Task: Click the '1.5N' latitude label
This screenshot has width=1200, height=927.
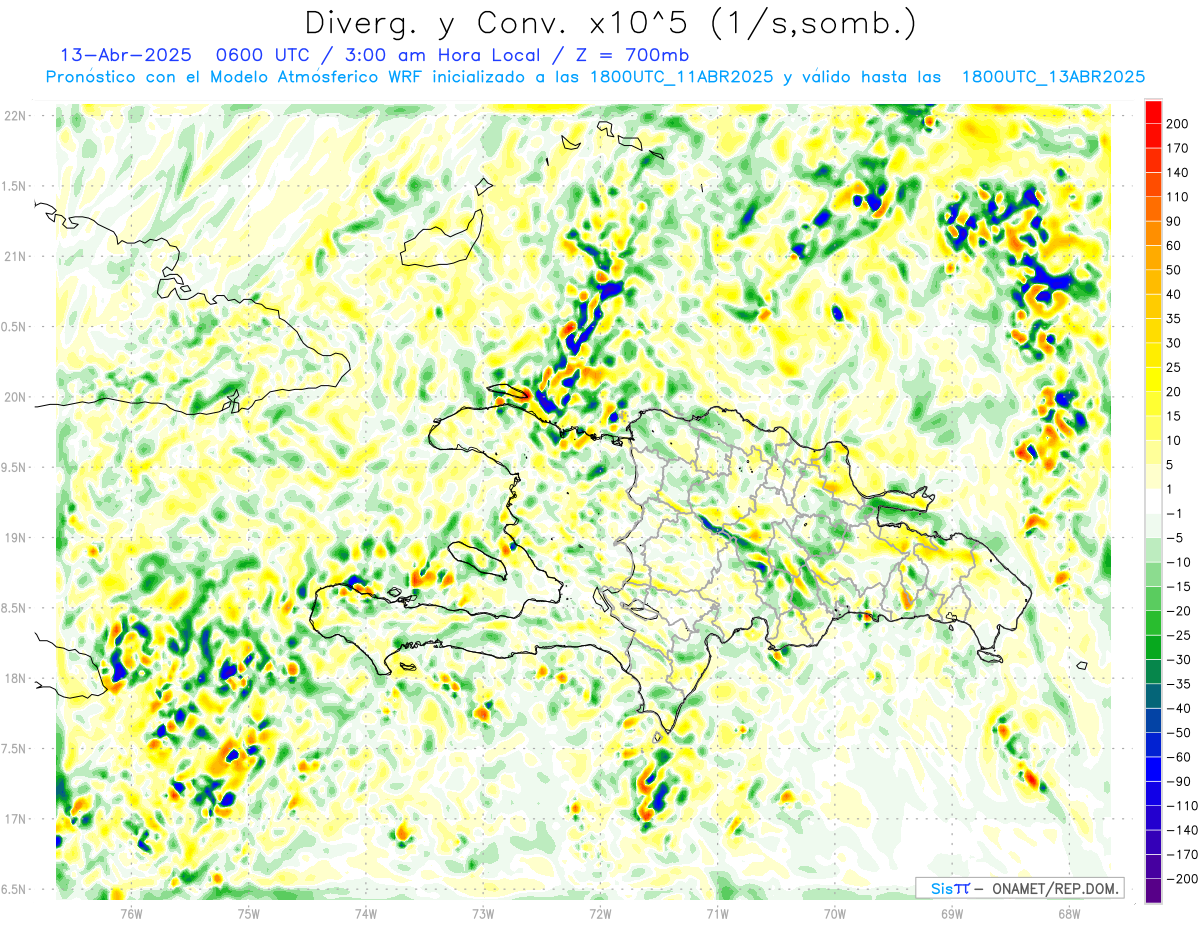Action: tap(14, 186)
